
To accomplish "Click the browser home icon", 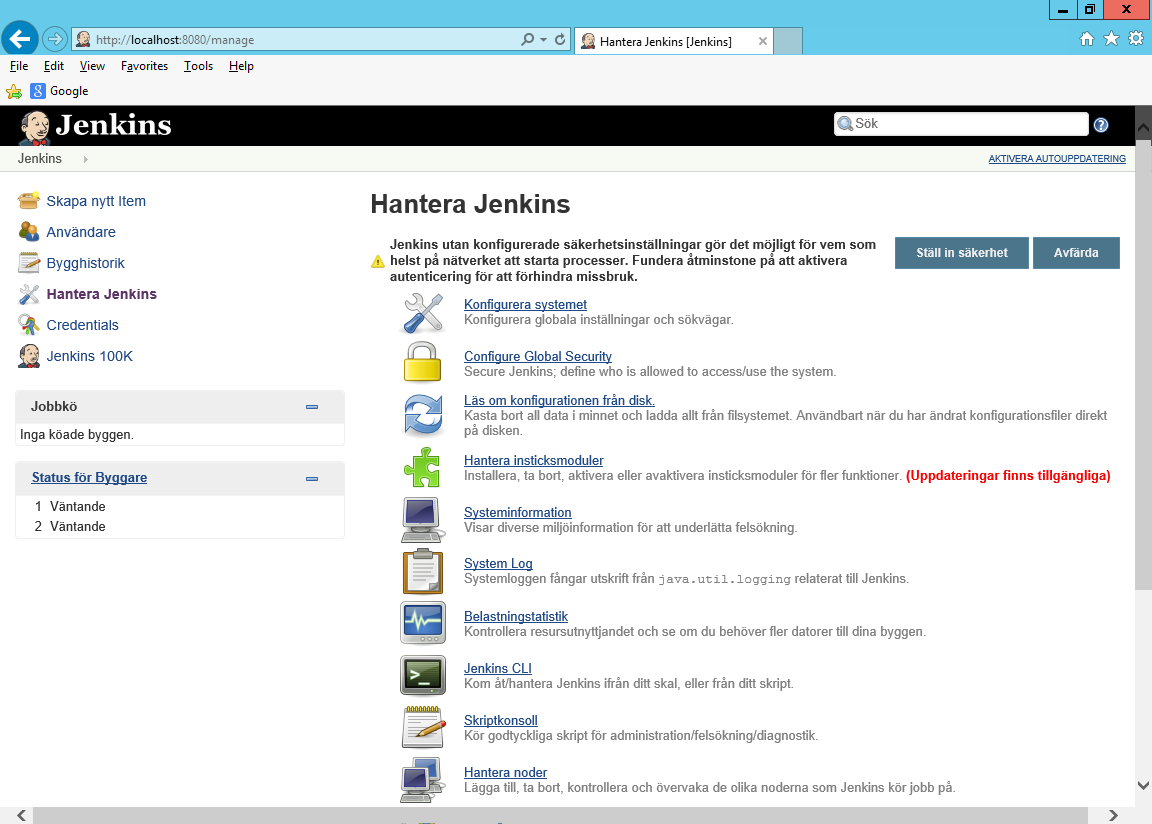I will pyautogui.click(x=1087, y=39).
